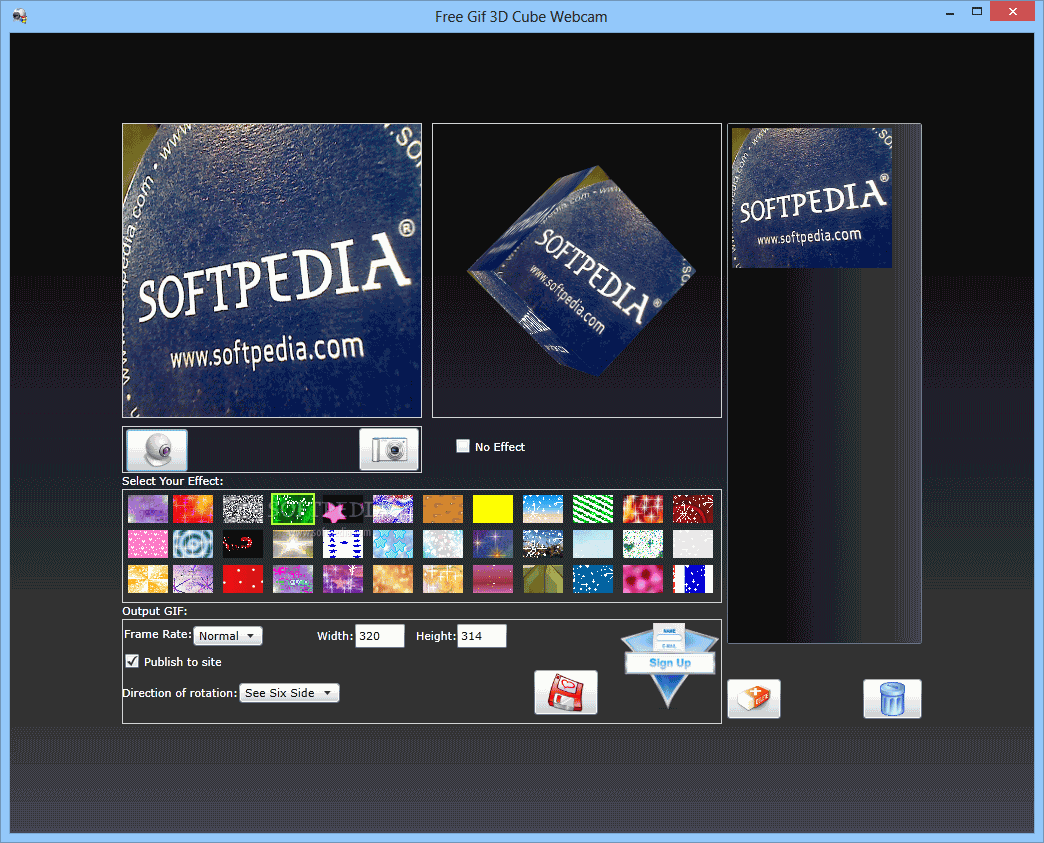The width and height of the screenshot is (1044, 843).
Task: Click the eraser button to clear captures
Action: click(x=754, y=699)
